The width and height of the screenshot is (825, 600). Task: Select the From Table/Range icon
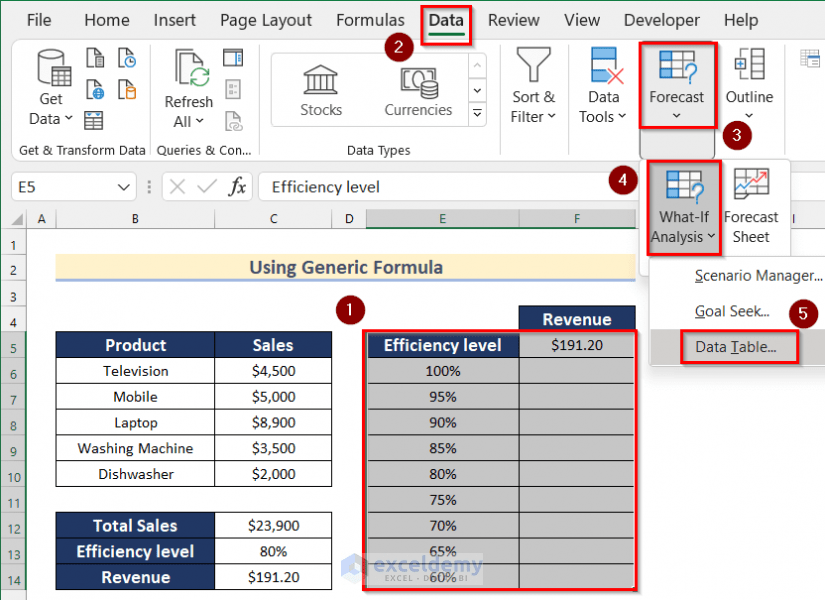coord(92,120)
